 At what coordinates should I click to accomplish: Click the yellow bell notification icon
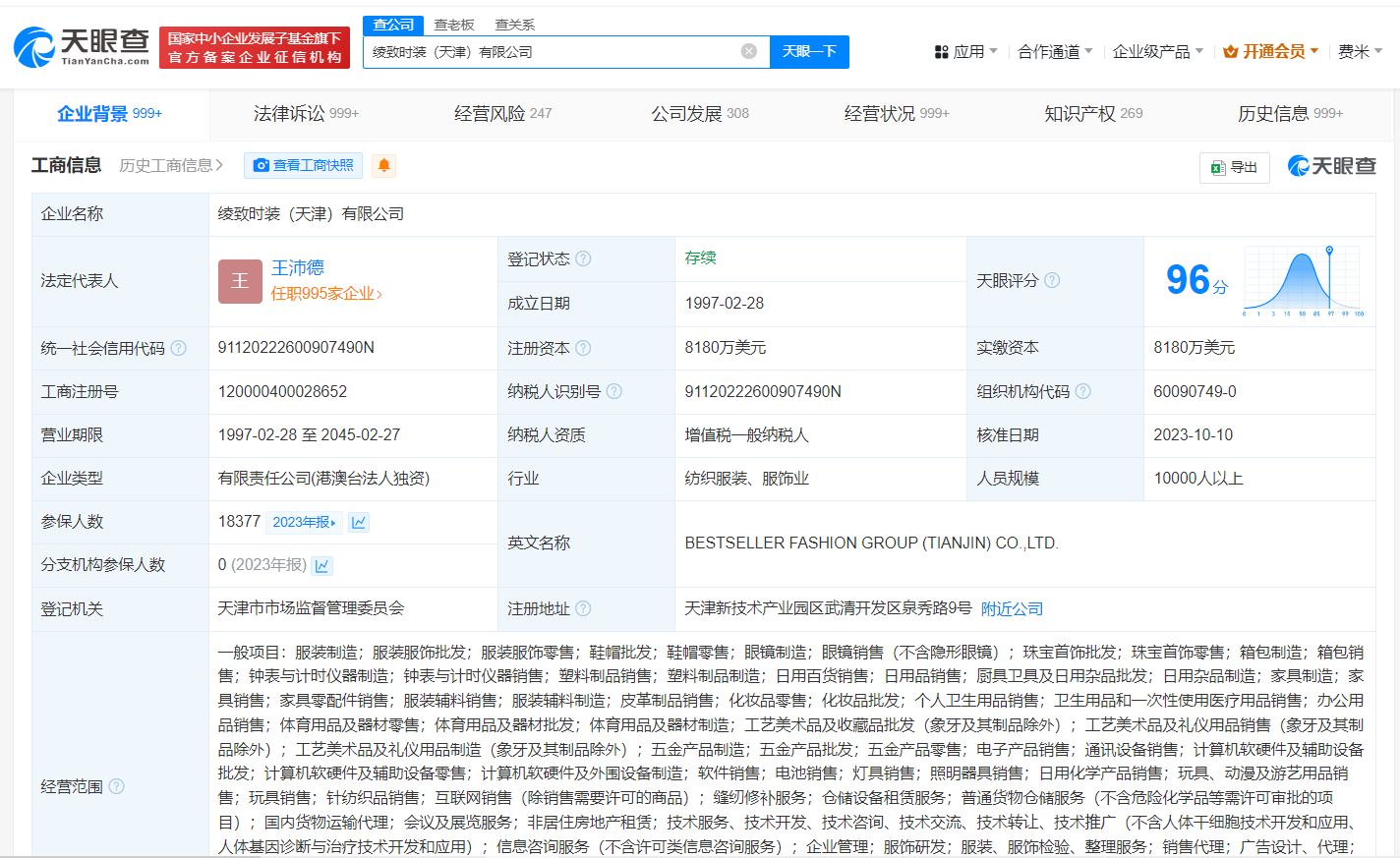[x=382, y=166]
